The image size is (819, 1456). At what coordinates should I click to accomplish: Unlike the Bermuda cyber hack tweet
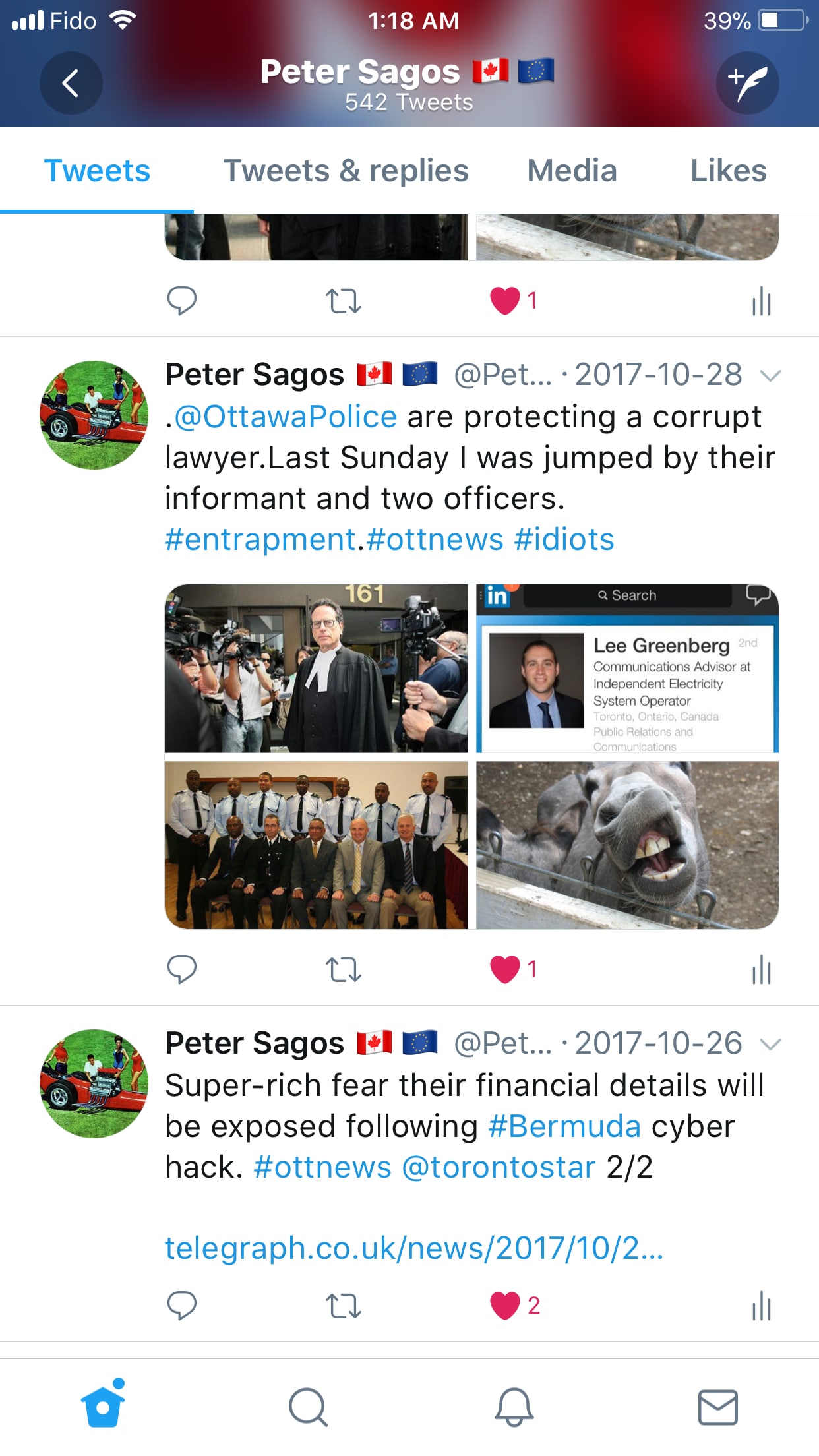coord(506,1306)
